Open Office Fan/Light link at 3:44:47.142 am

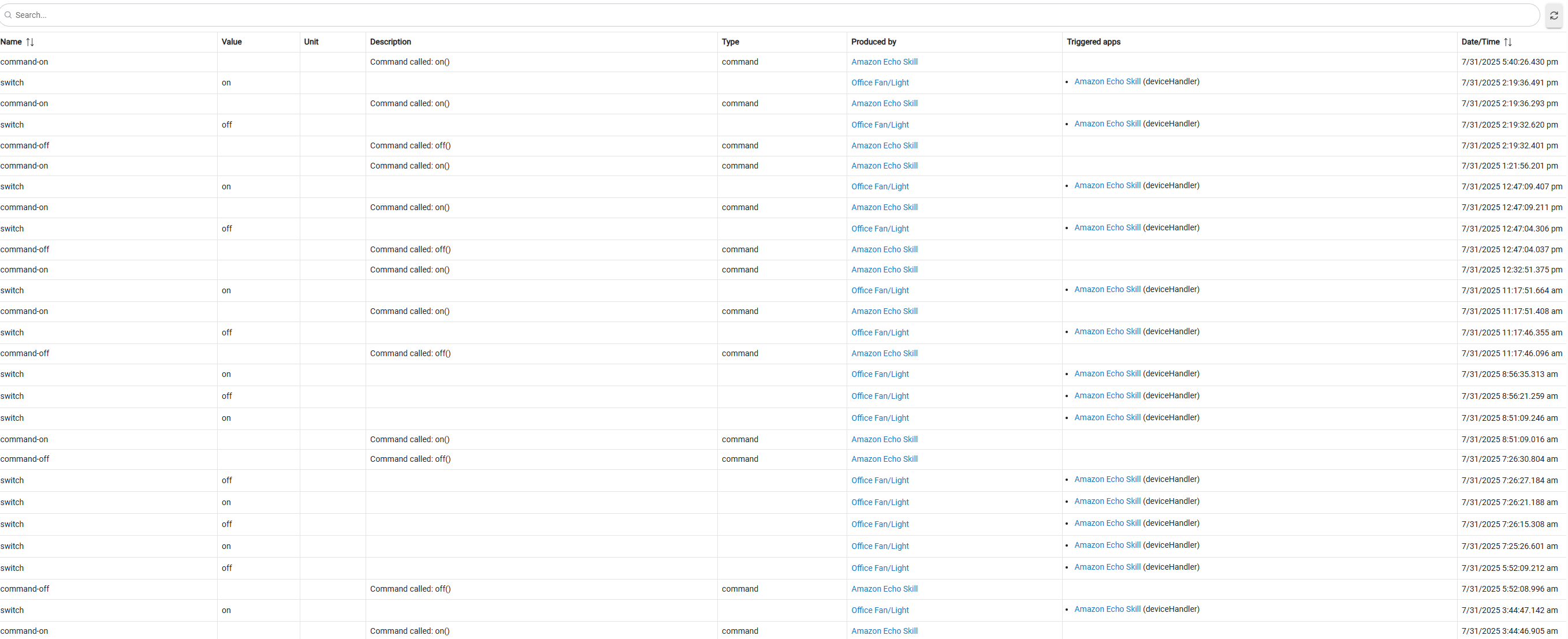tap(880, 610)
